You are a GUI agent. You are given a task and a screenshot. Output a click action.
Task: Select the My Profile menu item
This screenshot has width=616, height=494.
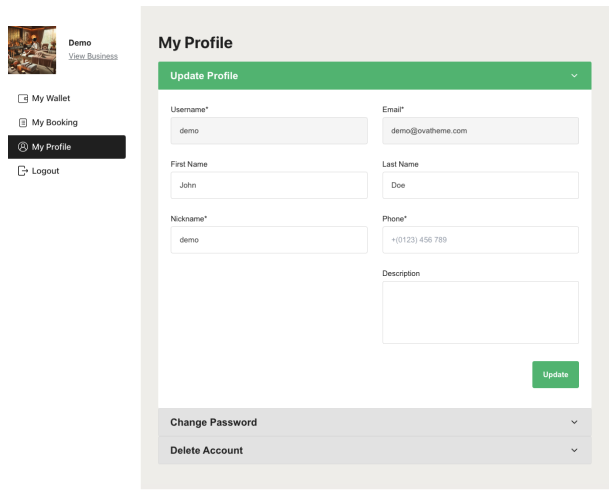67,147
